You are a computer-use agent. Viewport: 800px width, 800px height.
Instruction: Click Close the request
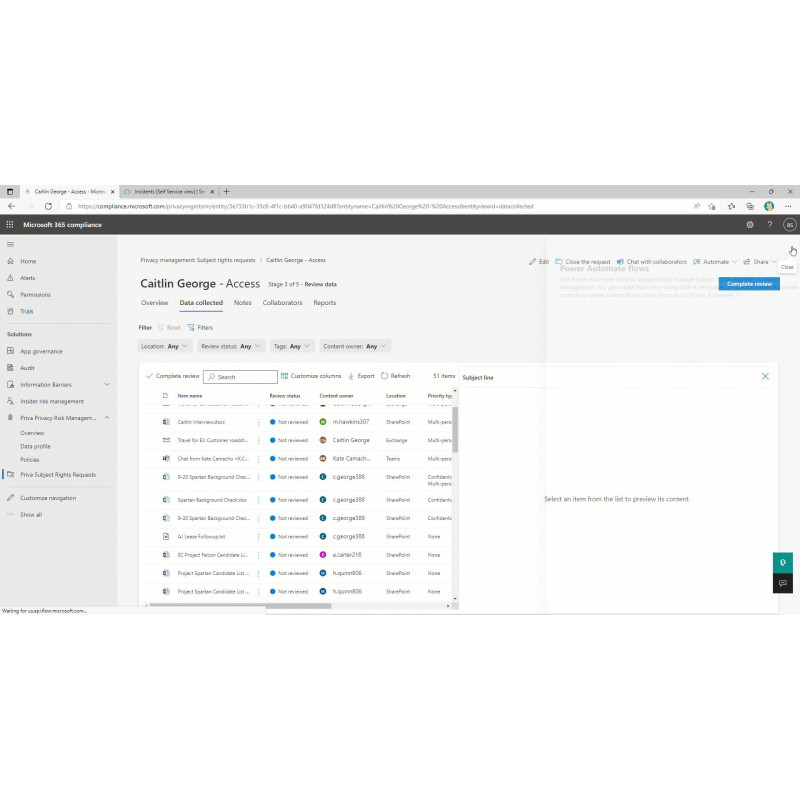[583, 262]
